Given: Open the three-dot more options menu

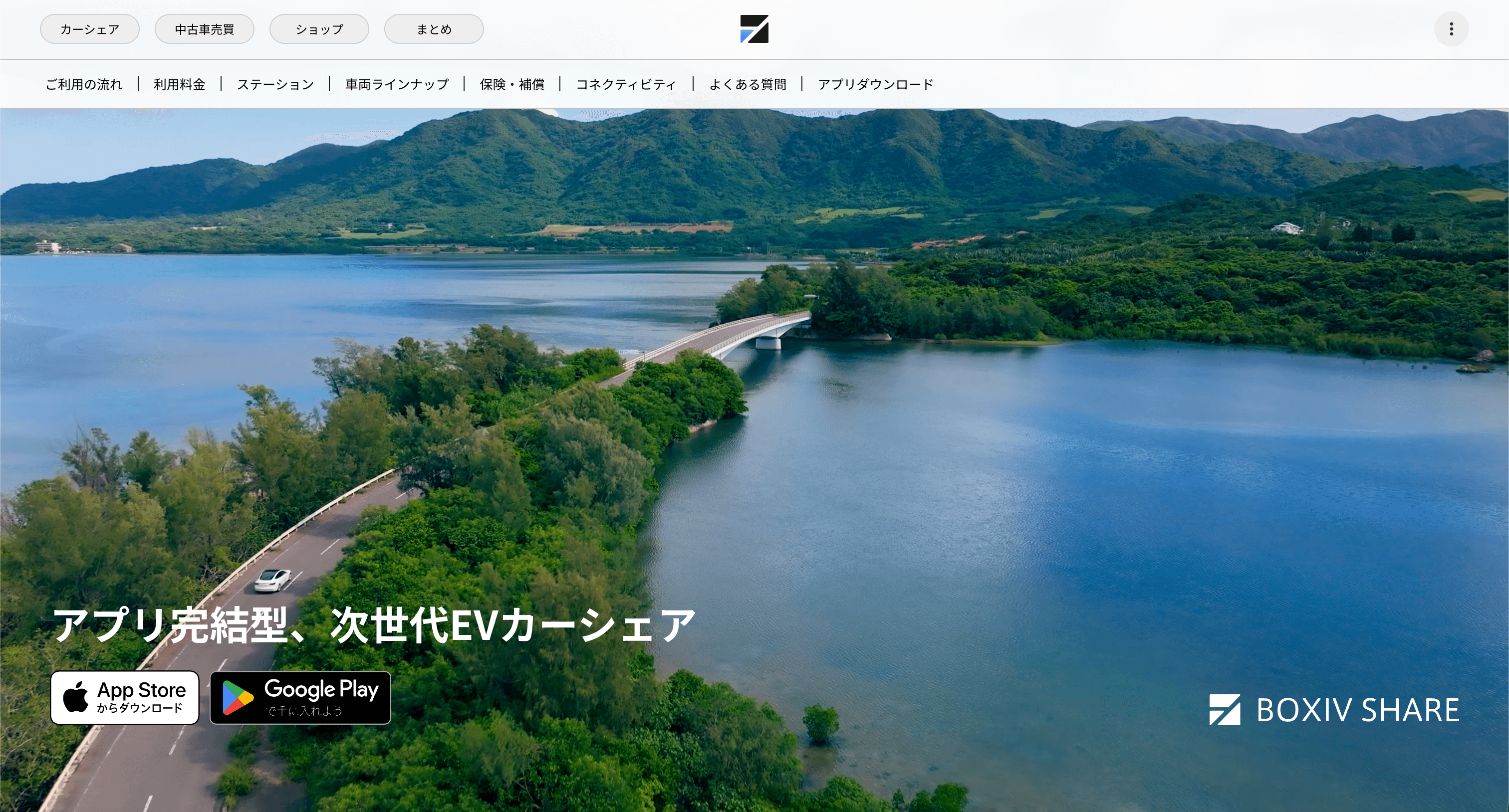Looking at the screenshot, I should (x=1451, y=29).
